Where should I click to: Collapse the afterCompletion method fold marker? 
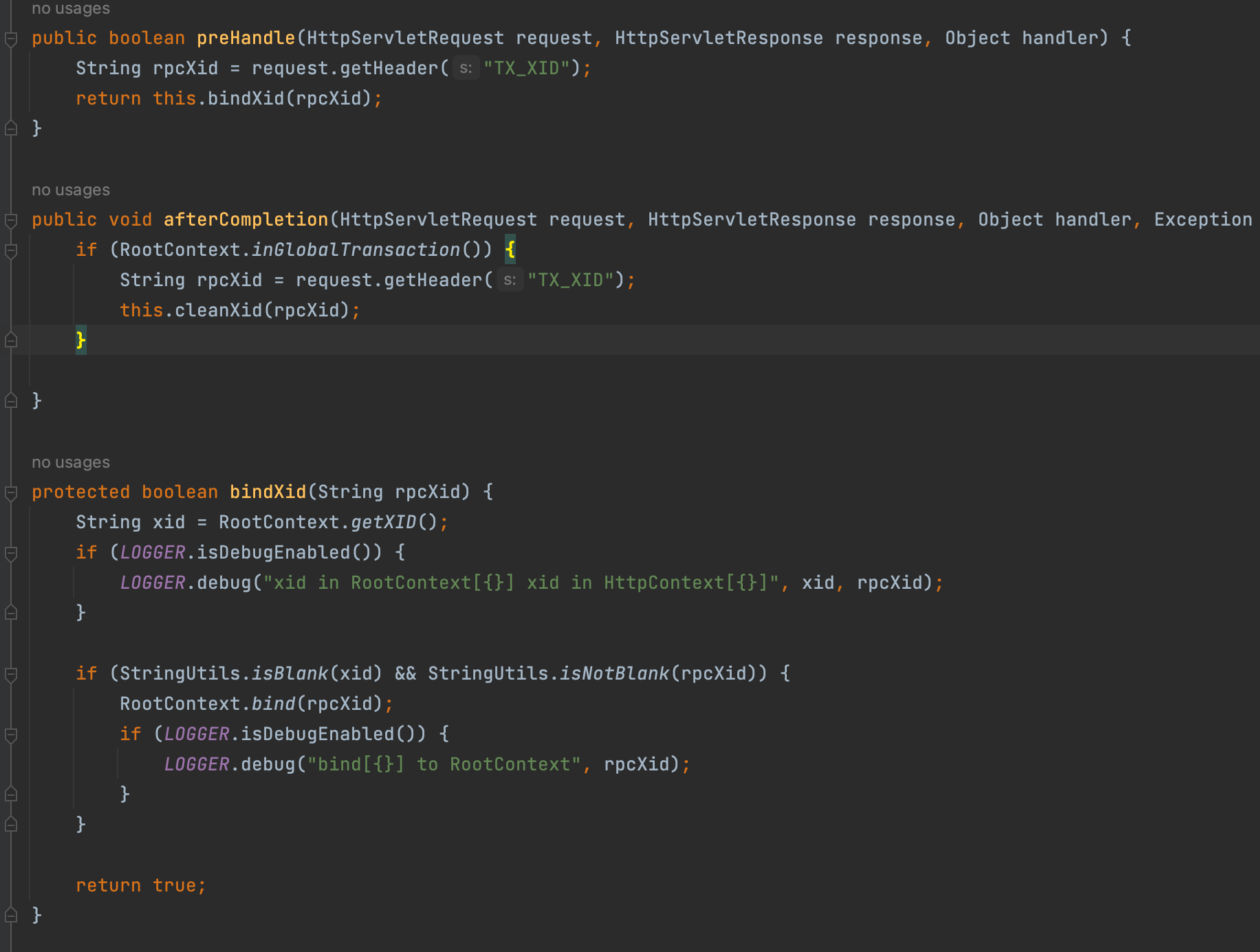11,221
